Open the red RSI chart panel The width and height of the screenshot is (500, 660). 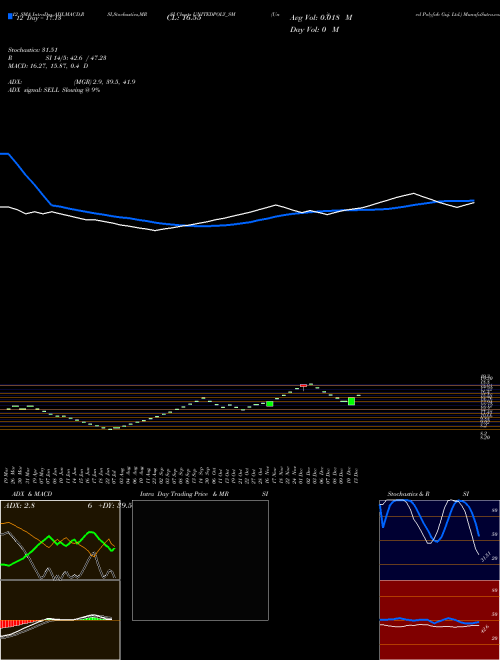click(x=439, y=620)
